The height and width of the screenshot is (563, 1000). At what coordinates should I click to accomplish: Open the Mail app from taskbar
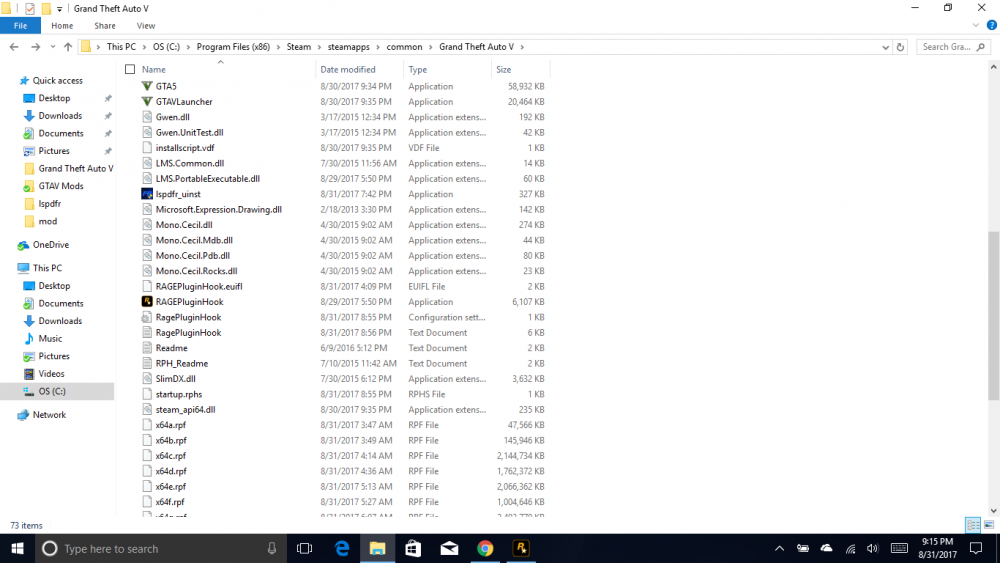click(x=449, y=548)
